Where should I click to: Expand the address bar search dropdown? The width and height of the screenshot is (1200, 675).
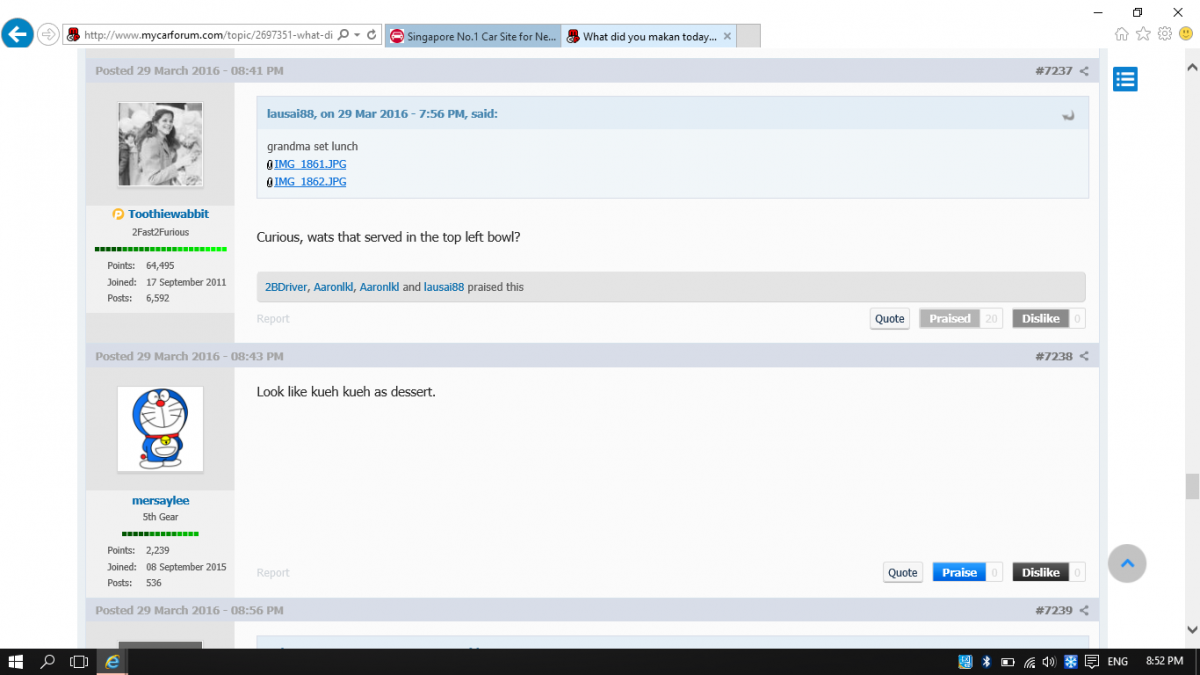(357, 35)
